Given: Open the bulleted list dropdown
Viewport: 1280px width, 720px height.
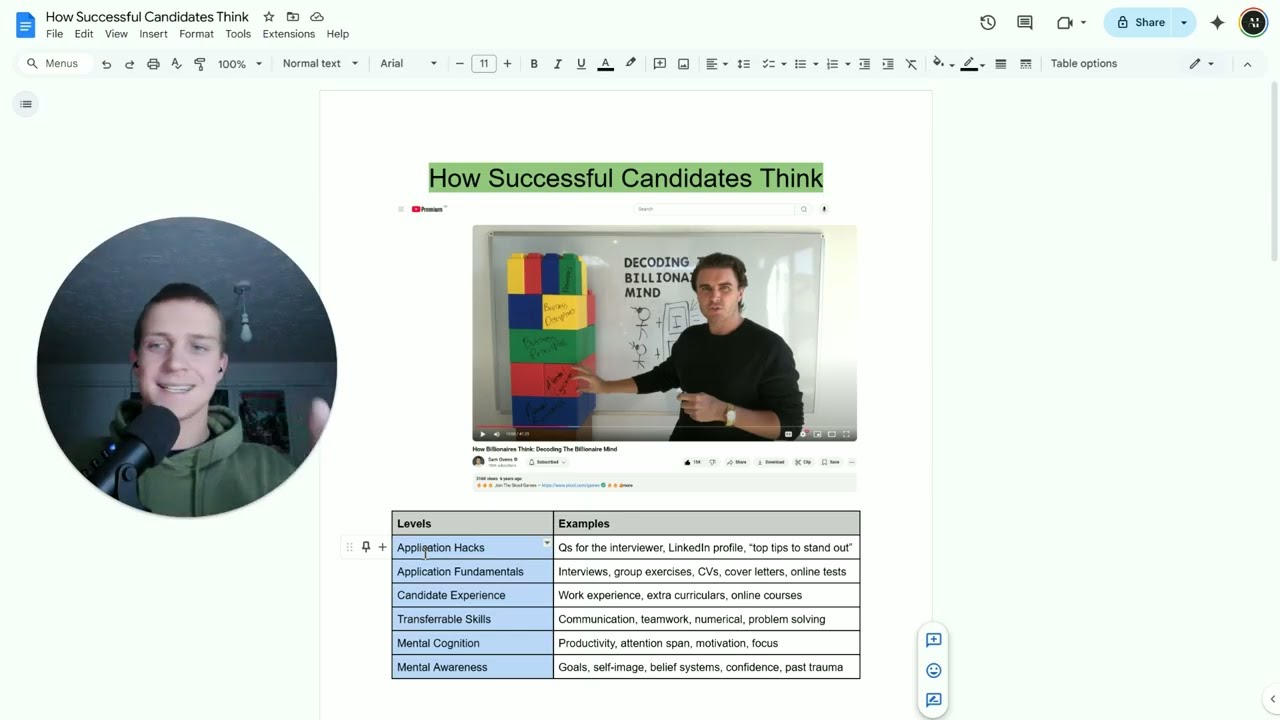Looking at the screenshot, I should pos(806,64).
